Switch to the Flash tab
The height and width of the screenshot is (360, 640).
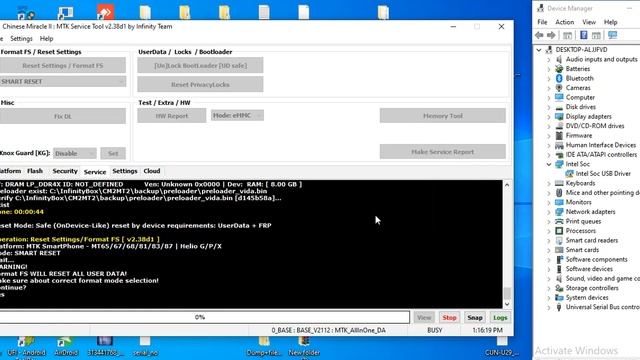(x=35, y=171)
